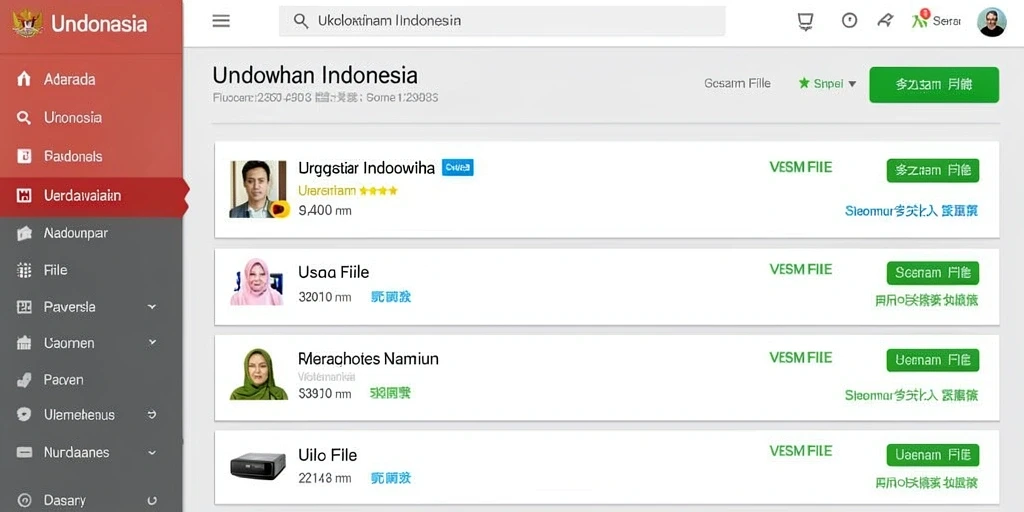Open Urggstiar Indoowiha profile photo
This screenshot has height=512, width=1024.
pyautogui.click(x=258, y=189)
